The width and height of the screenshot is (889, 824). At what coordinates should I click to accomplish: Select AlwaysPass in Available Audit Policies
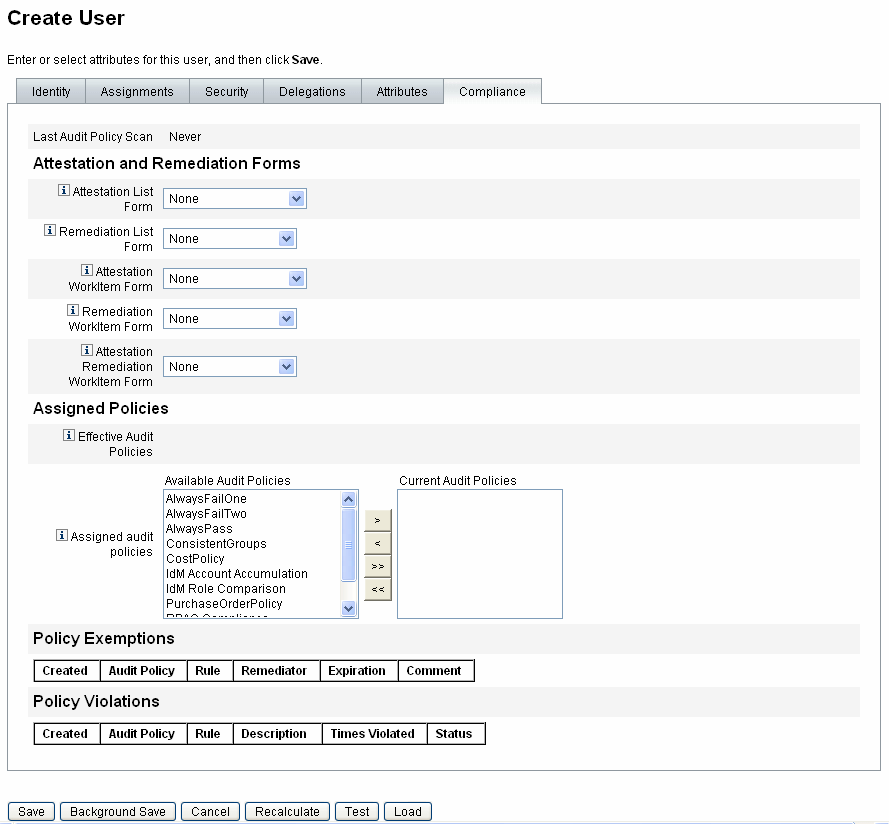(199, 529)
